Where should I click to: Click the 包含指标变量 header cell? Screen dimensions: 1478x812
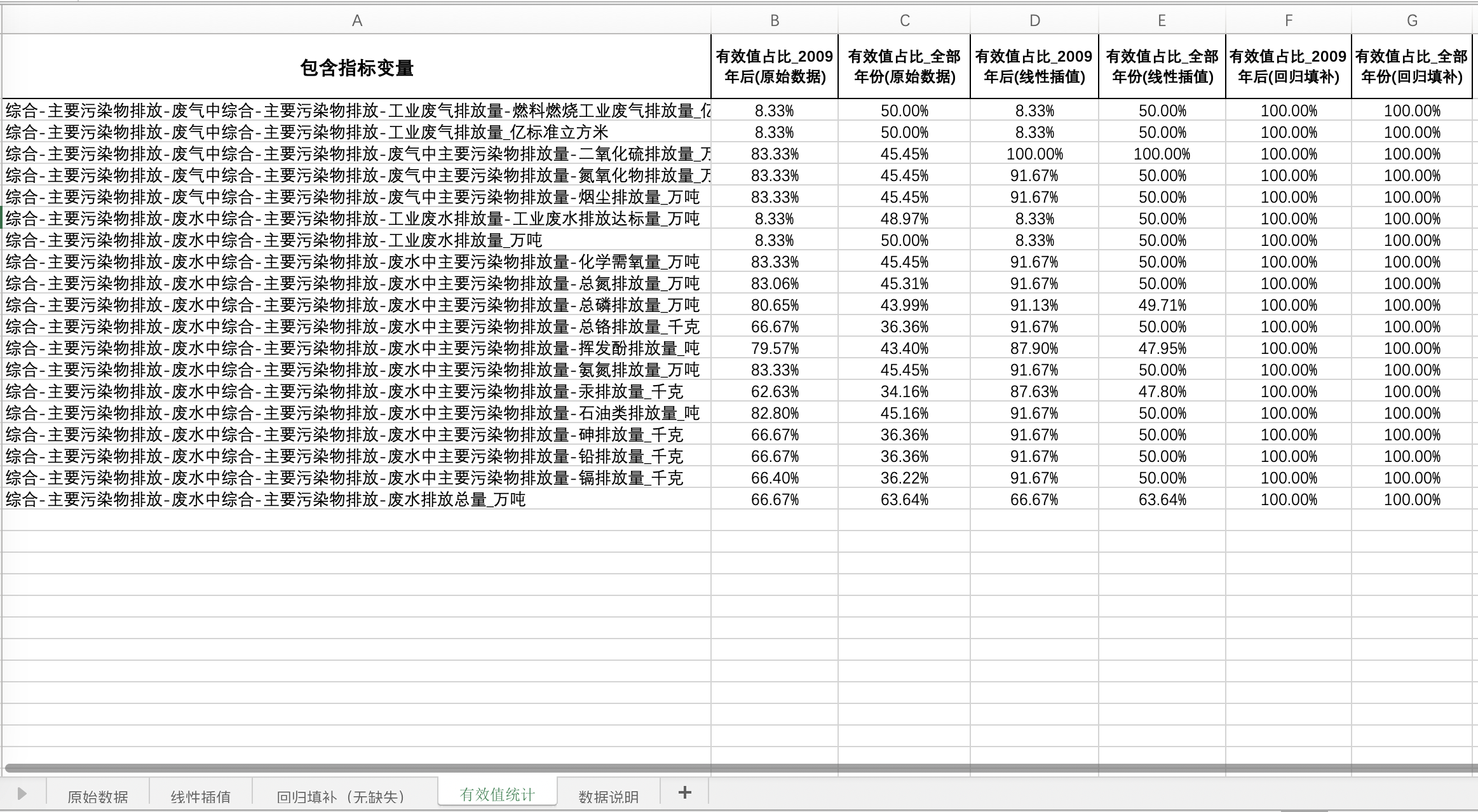tap(356, 67)
